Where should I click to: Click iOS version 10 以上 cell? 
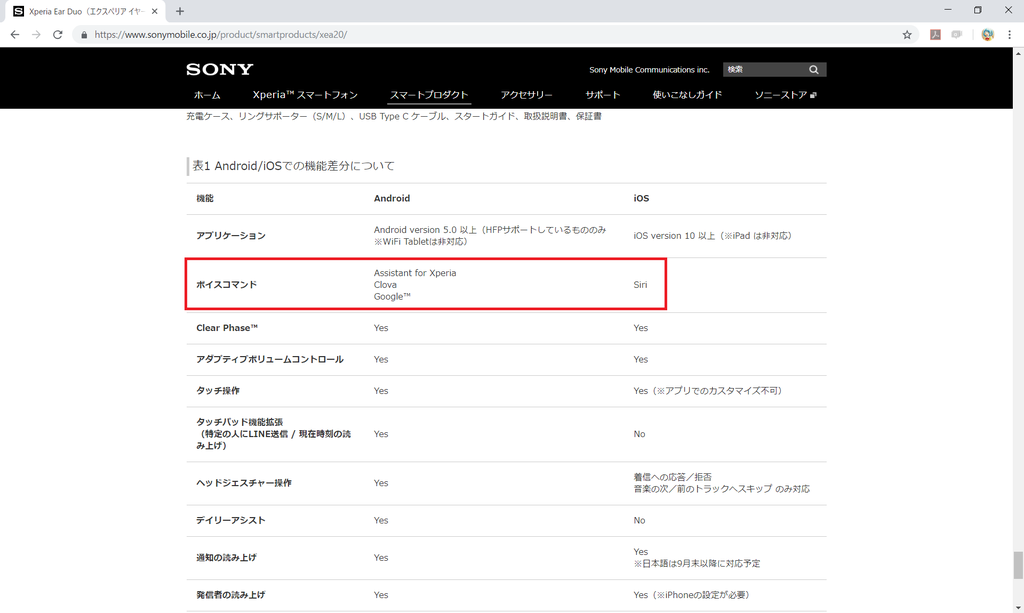pos(712,236)
